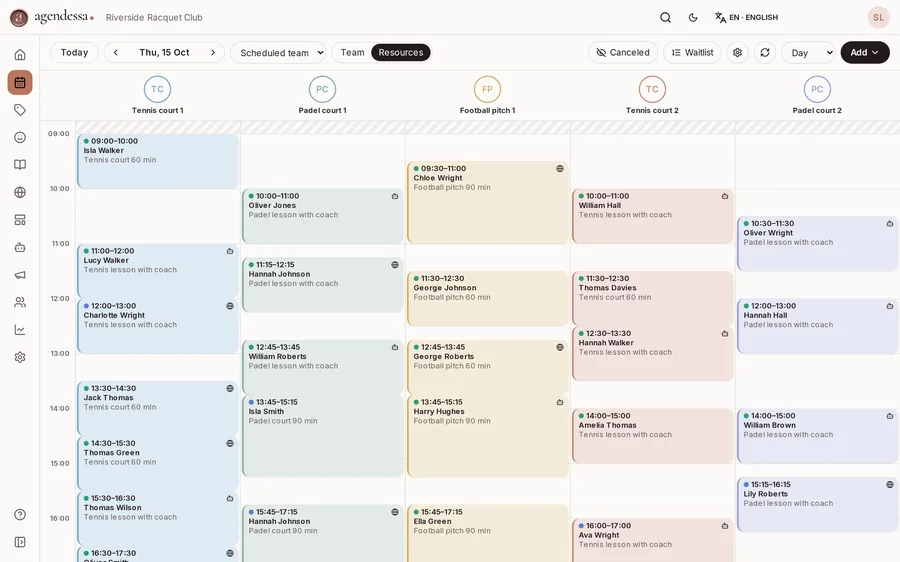Viewport: 900px width, 562px height.
Task: Select the Tennis court 1 resource avatar
Action: coord(157,89)
